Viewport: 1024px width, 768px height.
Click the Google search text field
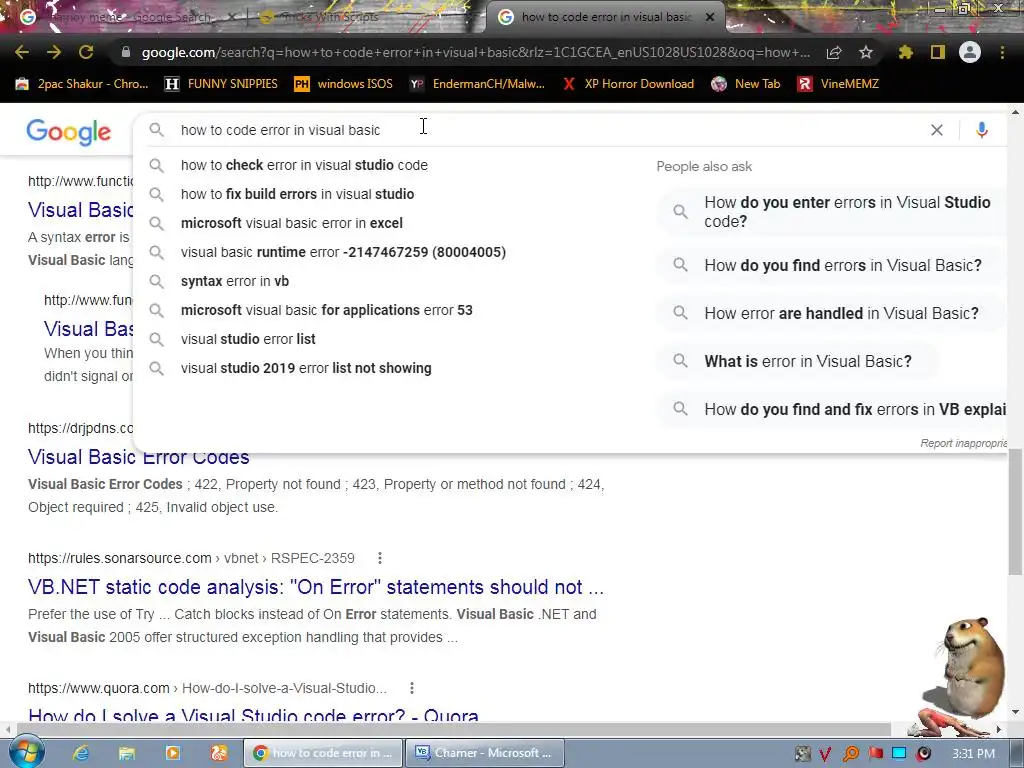pyautogui.click(x=549, y=130)
